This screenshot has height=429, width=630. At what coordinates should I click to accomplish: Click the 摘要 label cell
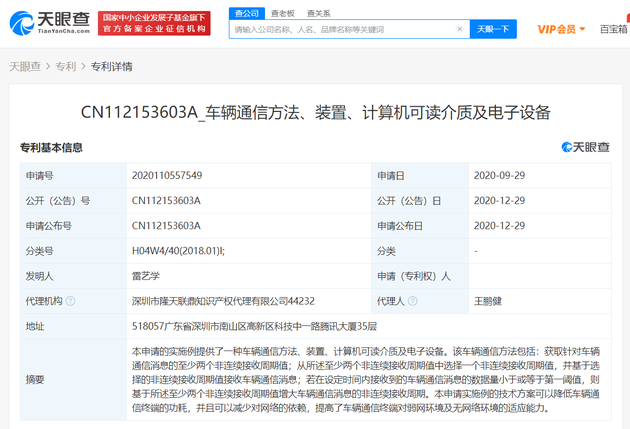click(x=73, y=380)
